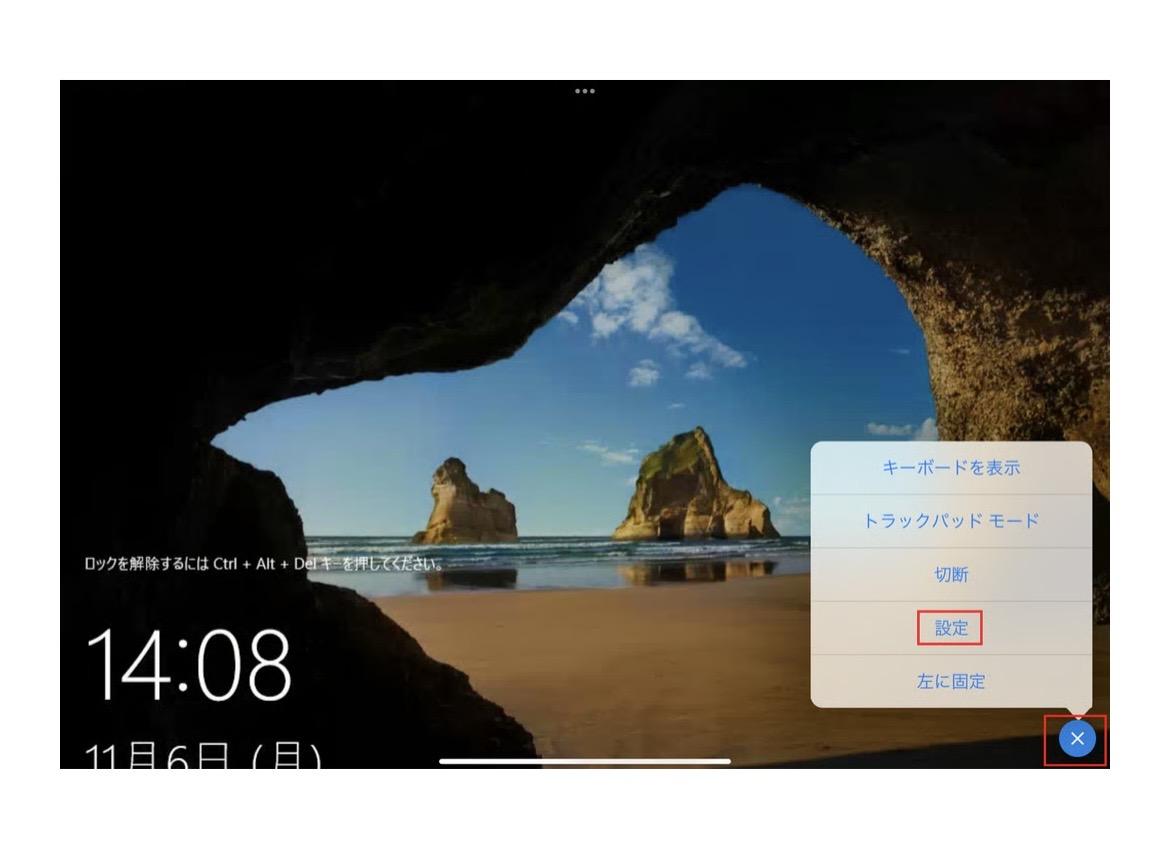Click the Ctrl + Alt + Del unlock message
The height and width of the screenshot is (852, 1169).
264,564
